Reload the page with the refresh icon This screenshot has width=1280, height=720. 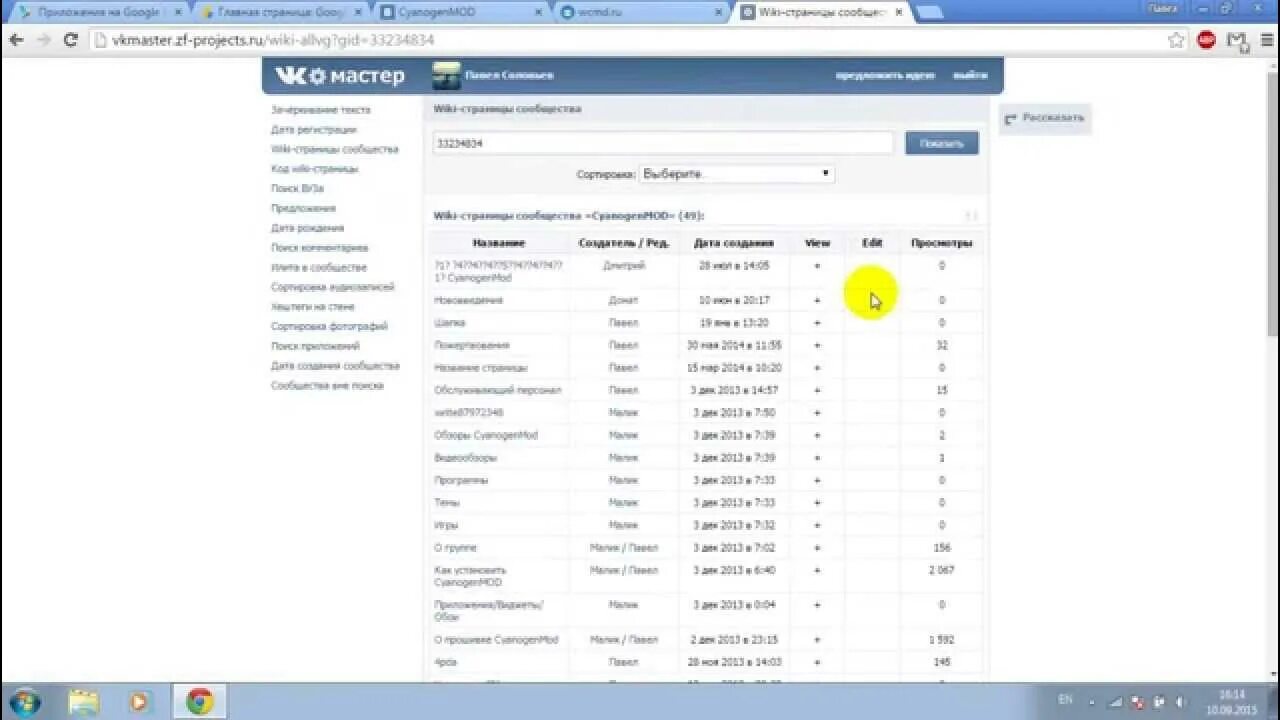(x=70, y=40)
